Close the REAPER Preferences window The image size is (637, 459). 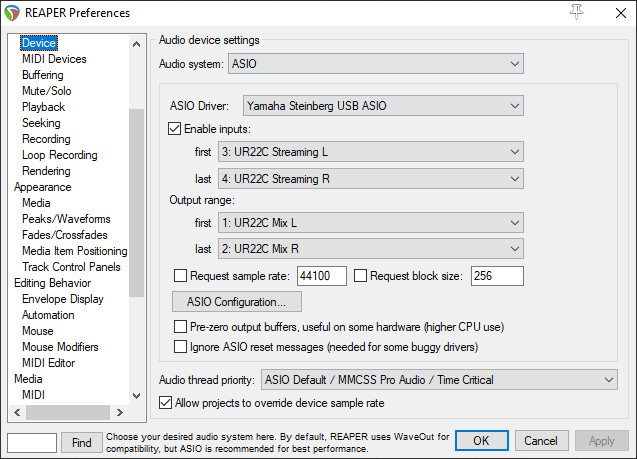tap(620, 13)
